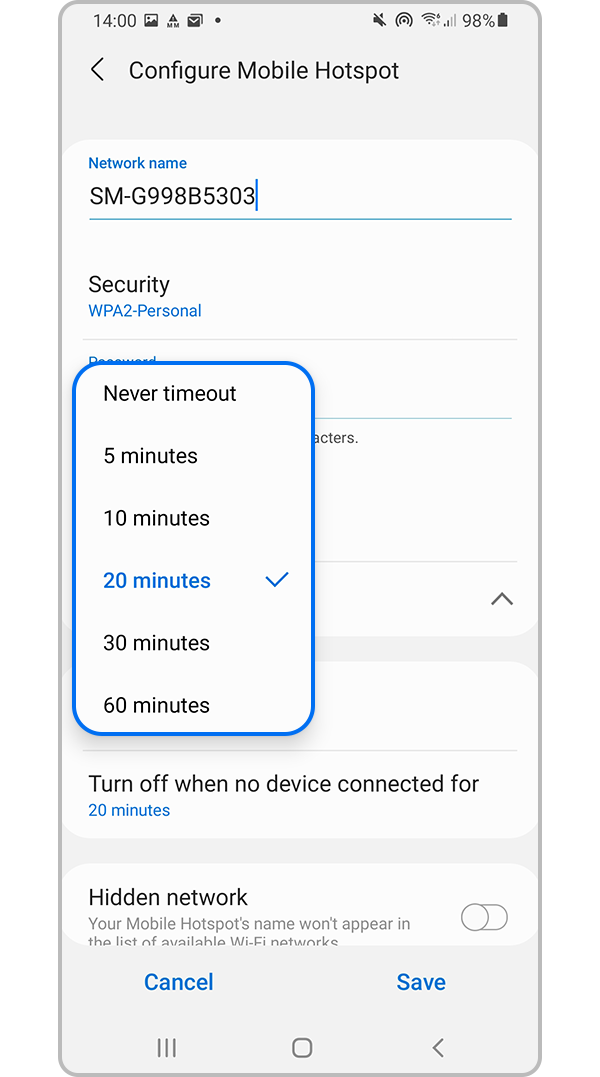
Task: Tap the mail notification icon in status bar
Action: [195, 21]
